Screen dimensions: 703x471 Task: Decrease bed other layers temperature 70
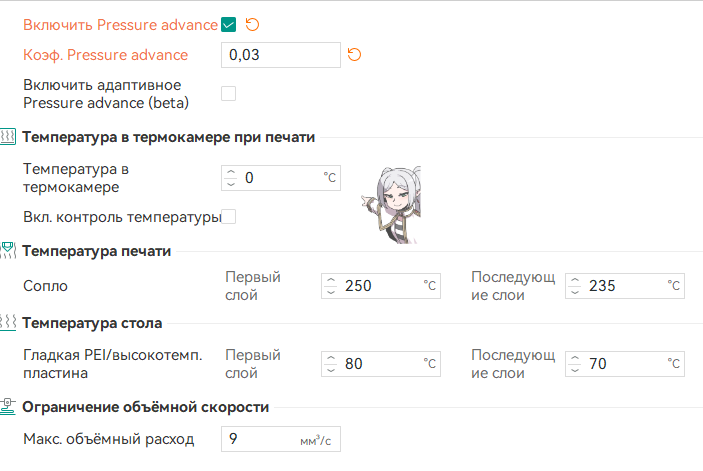(x=575, y=369)
